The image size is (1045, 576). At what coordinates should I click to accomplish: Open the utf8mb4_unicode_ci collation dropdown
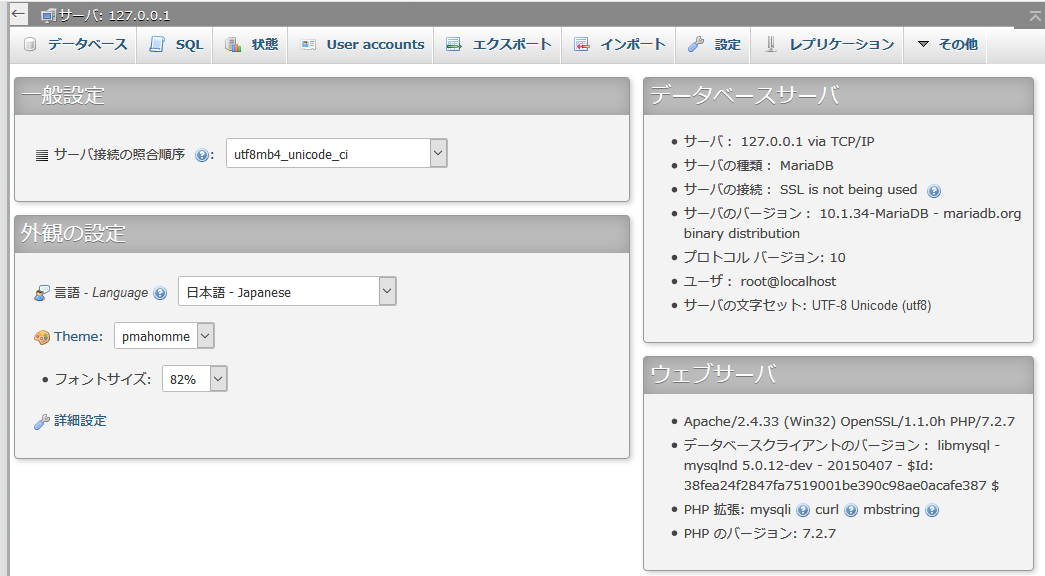(336, 153)
